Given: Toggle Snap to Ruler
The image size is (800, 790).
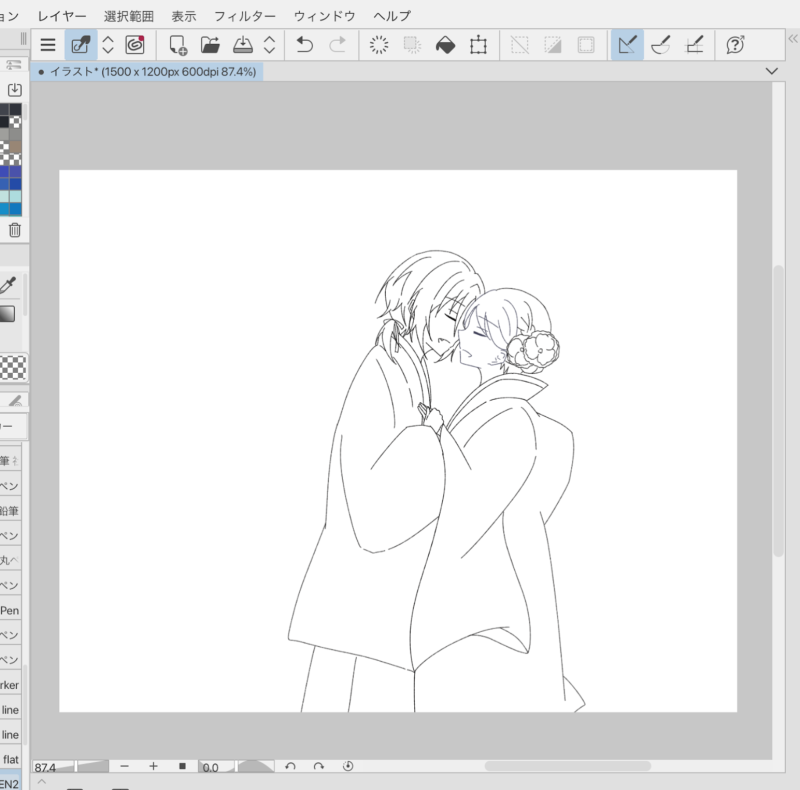Looking at the screenshot, I should (627, 45).
